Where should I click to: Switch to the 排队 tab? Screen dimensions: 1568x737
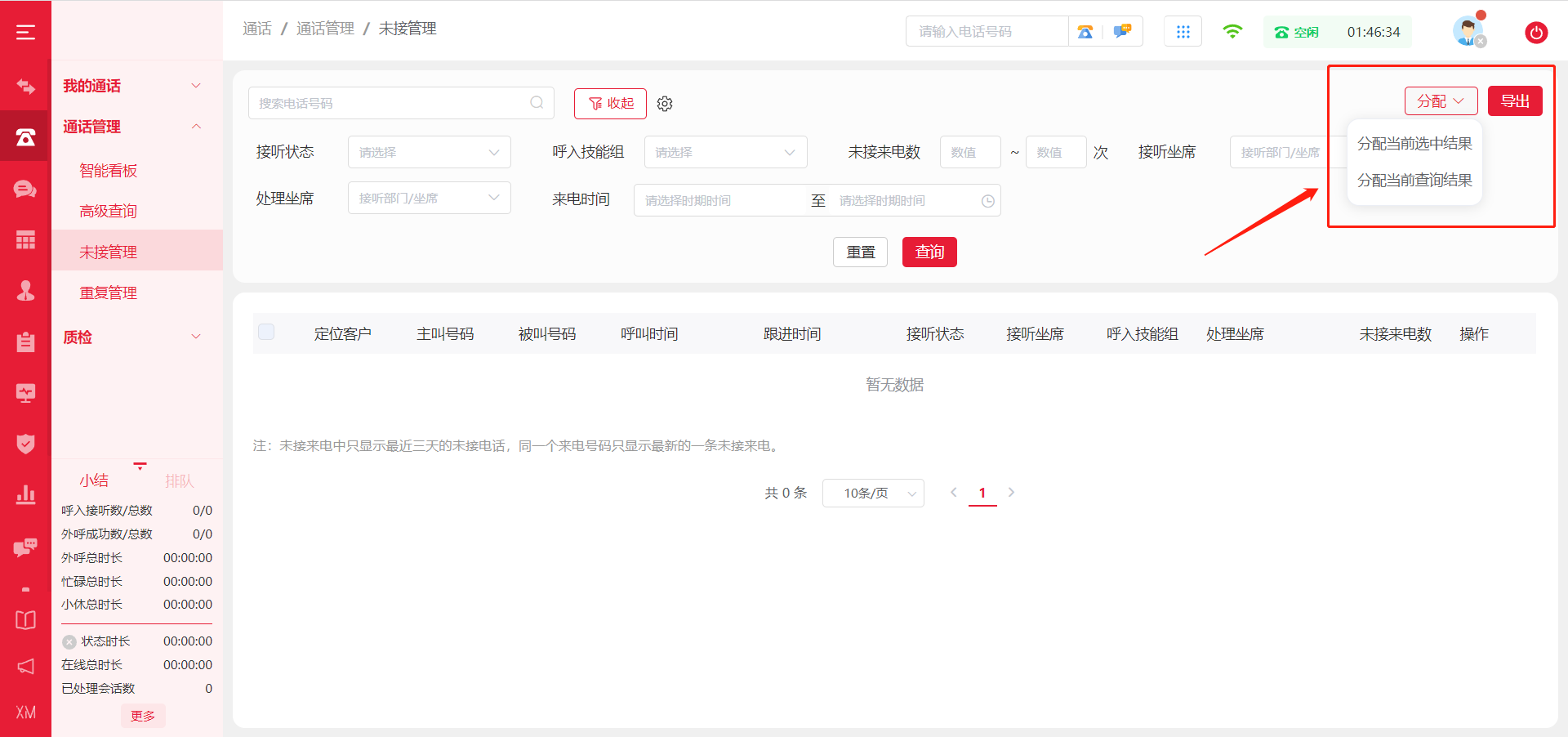click(180, 480)
